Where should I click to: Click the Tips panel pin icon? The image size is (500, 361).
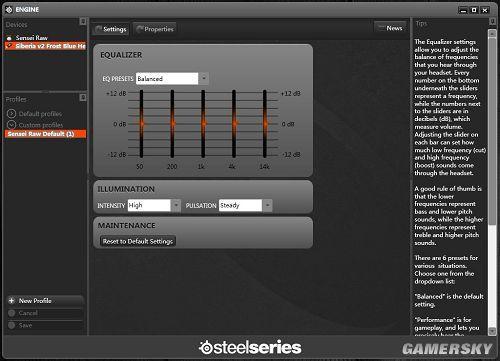[x=492, y=21]
